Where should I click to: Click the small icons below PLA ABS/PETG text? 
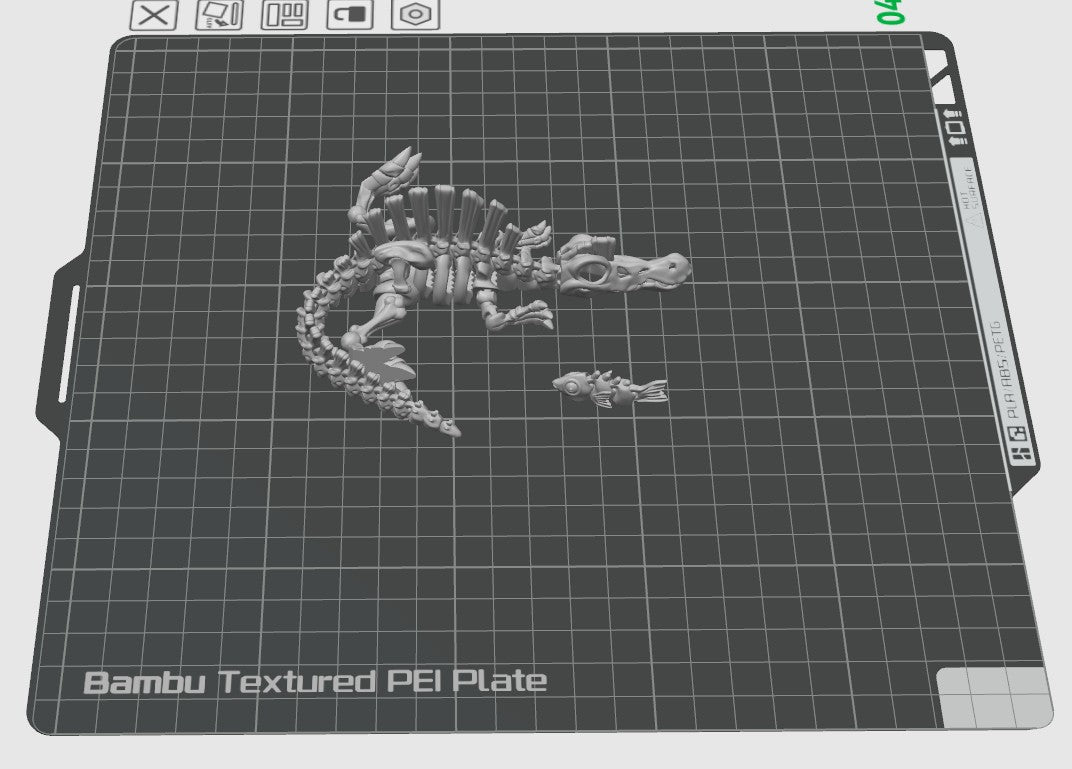[1020, 445]
